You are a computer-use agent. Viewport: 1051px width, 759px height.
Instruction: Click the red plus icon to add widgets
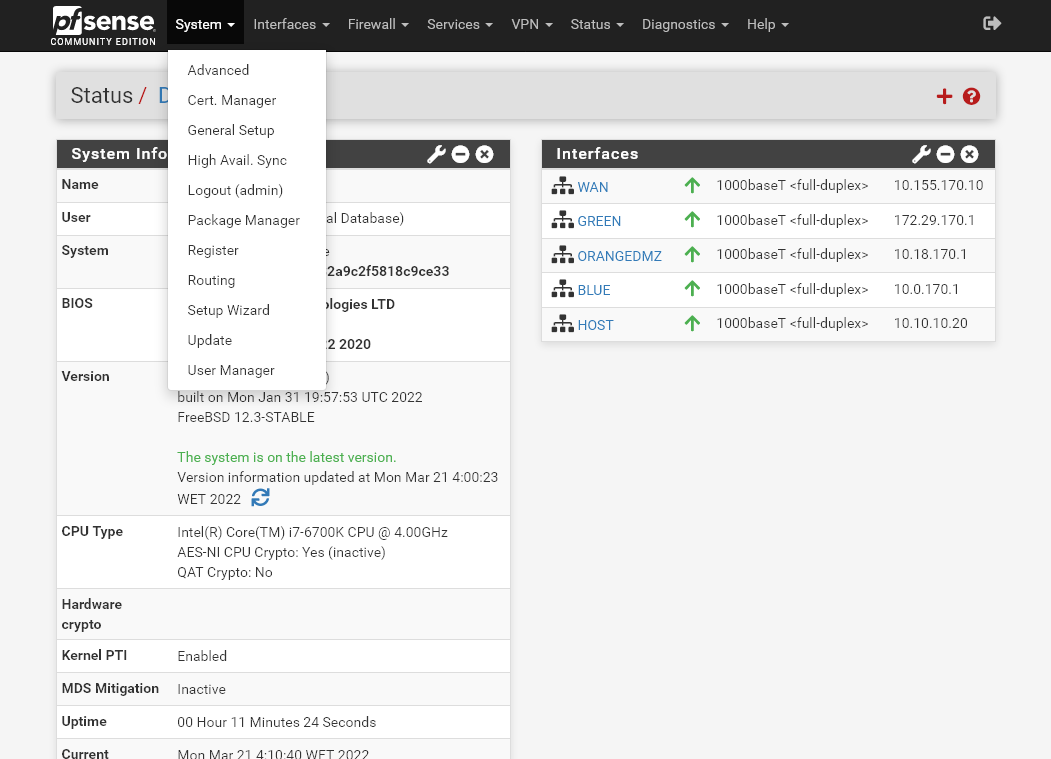[944, 96]
